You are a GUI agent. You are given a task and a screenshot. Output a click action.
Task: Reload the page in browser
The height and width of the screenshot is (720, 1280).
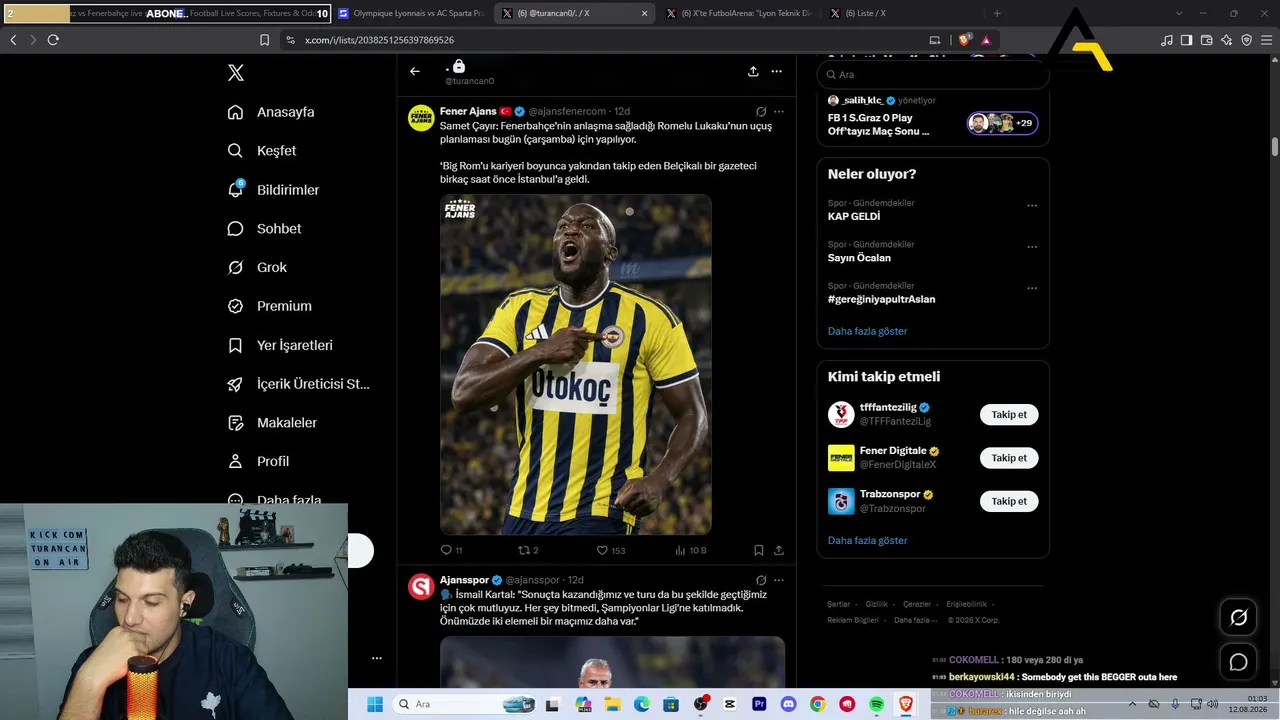(x=53, y=40)
